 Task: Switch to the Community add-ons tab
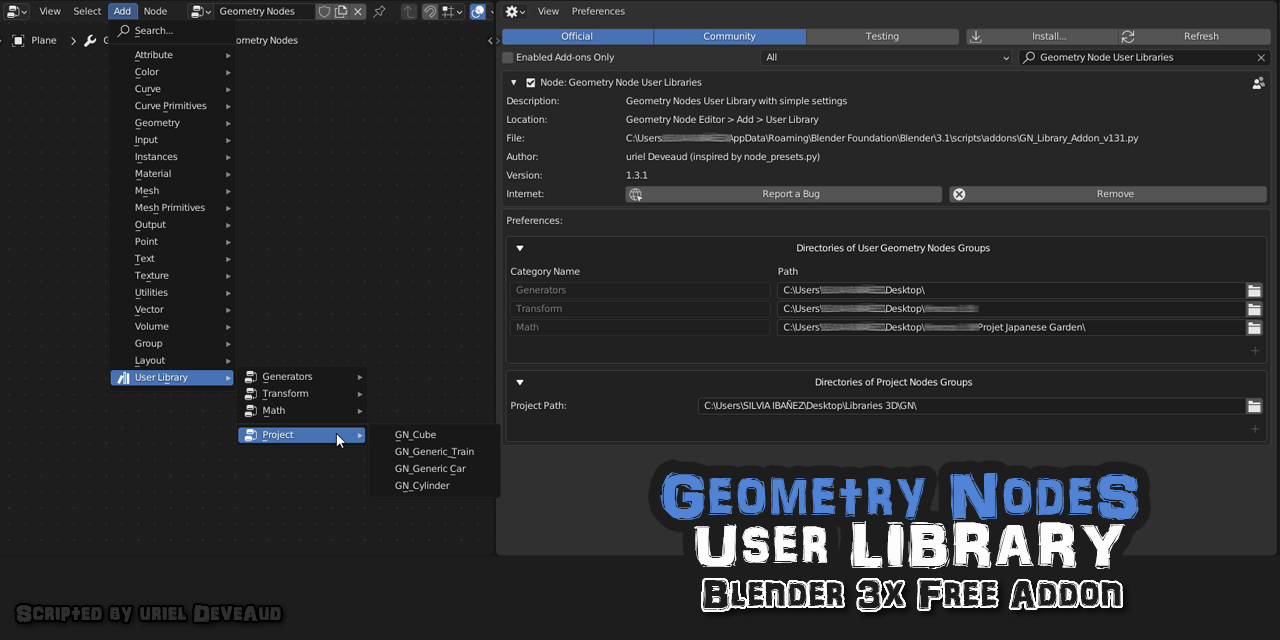[729, 36]
